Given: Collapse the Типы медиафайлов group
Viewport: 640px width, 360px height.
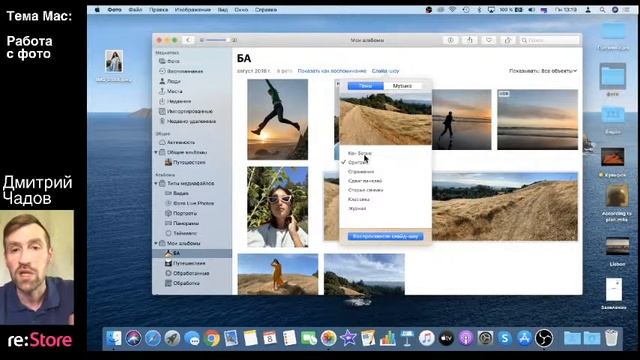Looking at the screenshot, I should (156, 183).
